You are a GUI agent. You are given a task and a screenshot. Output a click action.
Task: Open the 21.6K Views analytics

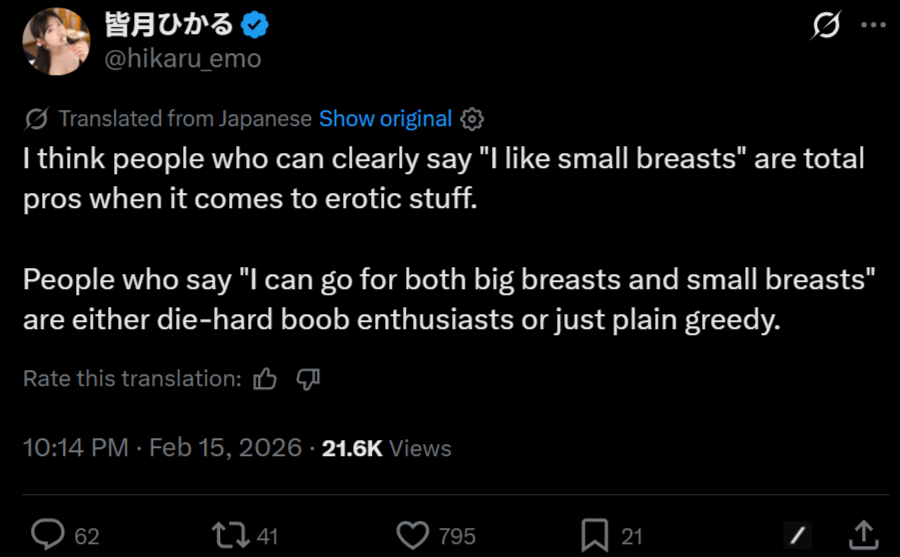(387, 448)
